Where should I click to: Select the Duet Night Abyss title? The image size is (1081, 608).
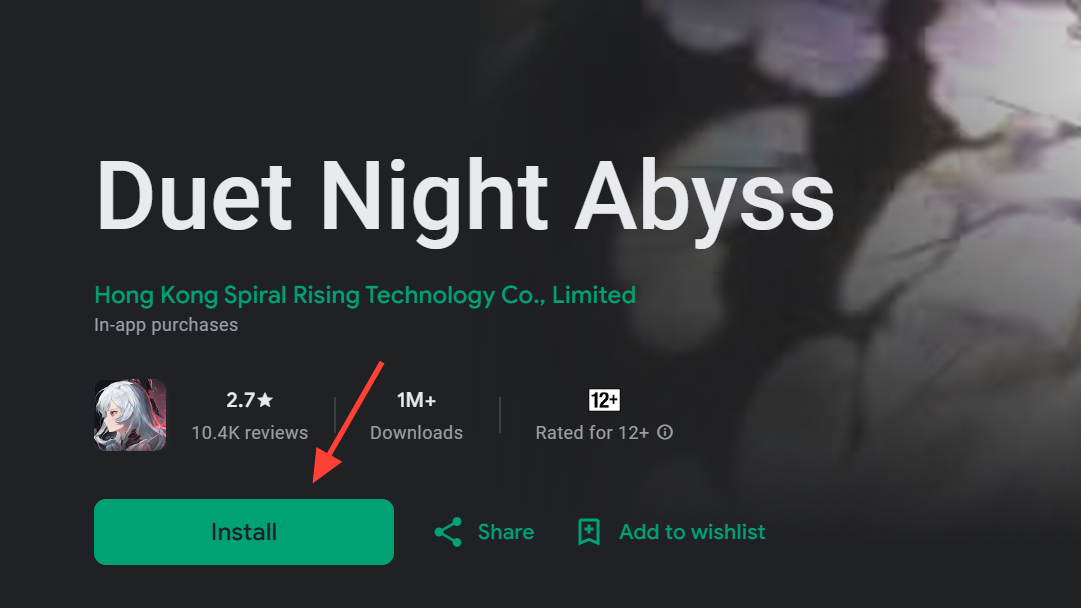point(465,194)
